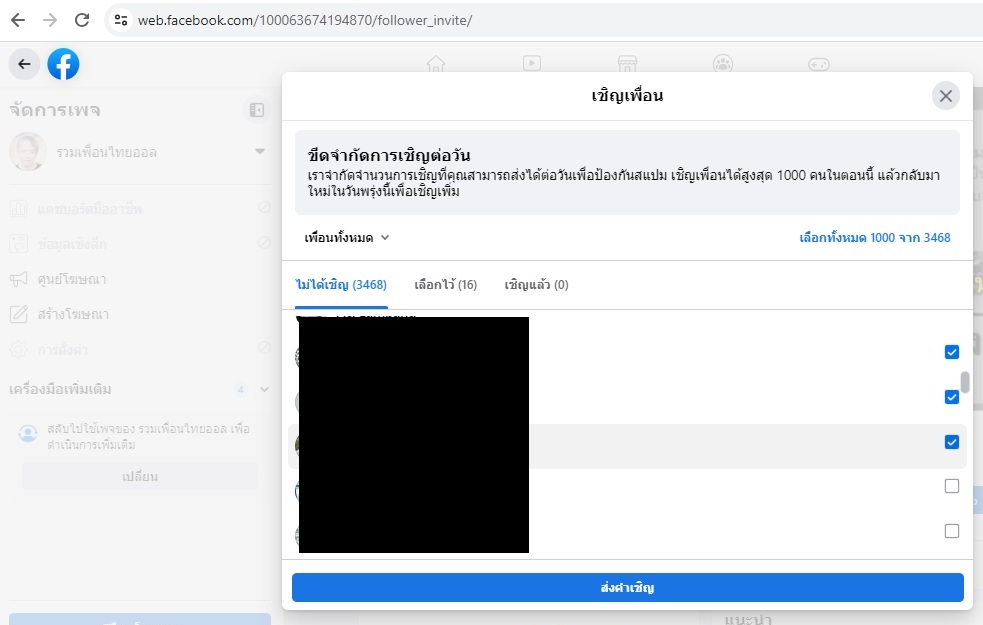Collapse the เครื่องมือเพิ่มเติม section

(263, 389)
